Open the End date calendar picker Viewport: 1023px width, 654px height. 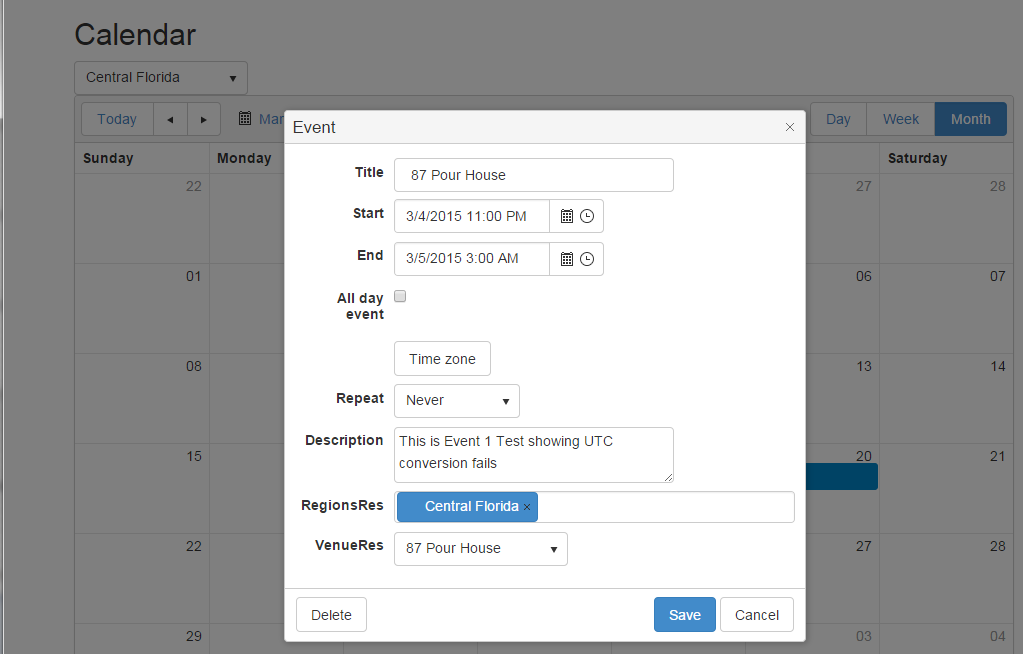click(x=566, y=258)
